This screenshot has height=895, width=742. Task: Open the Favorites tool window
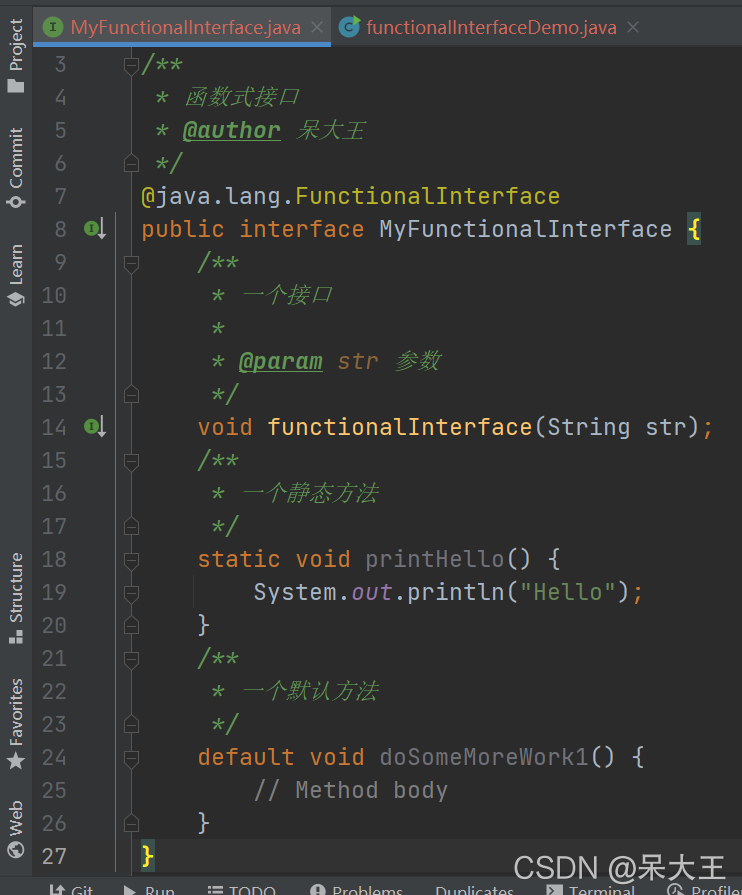pos(16,723)
